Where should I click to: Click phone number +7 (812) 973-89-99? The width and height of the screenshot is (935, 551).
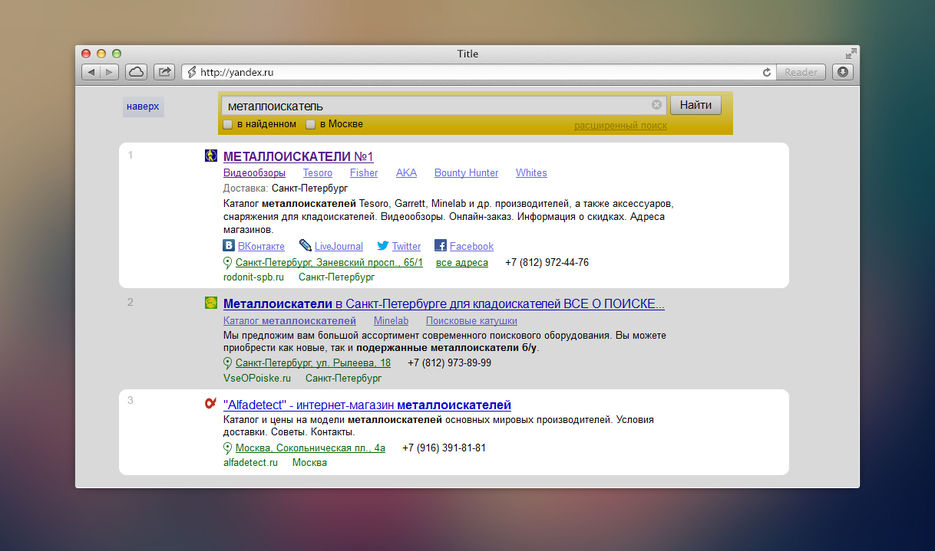[x=450, y=363]
